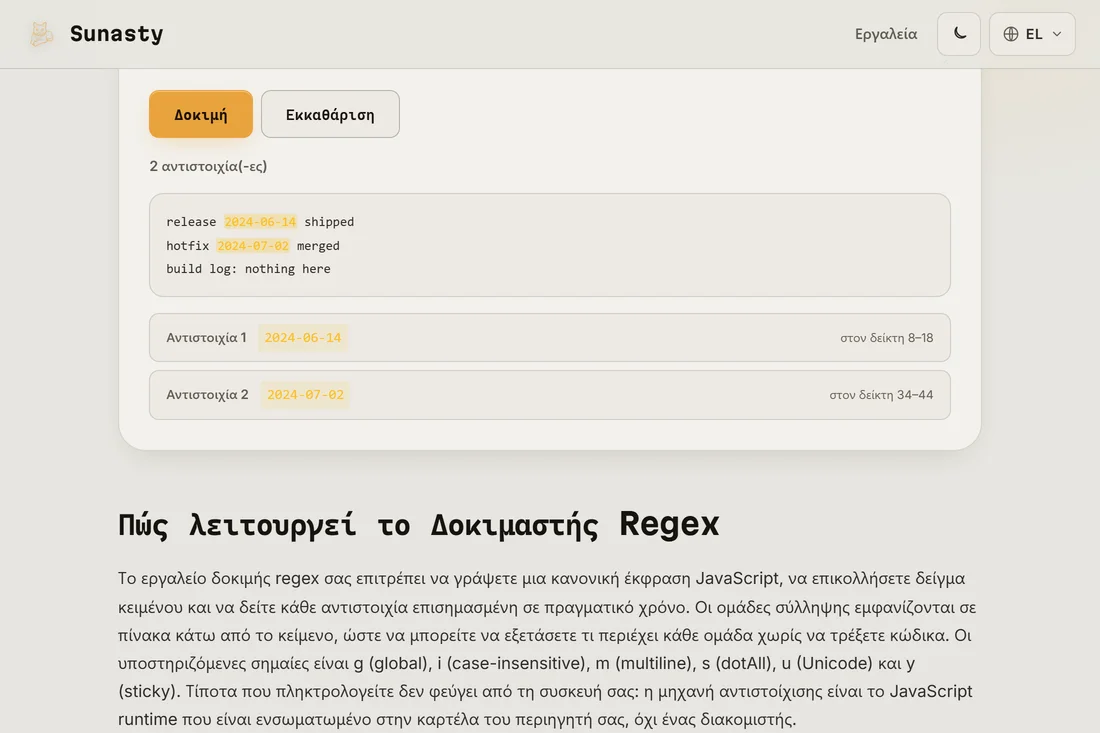Image resolution: width=1100 pixels, height=733 pixels.
Task: Toggle dark mode with the moon icon
Action: pyautogui.click(x=959, y=34)
